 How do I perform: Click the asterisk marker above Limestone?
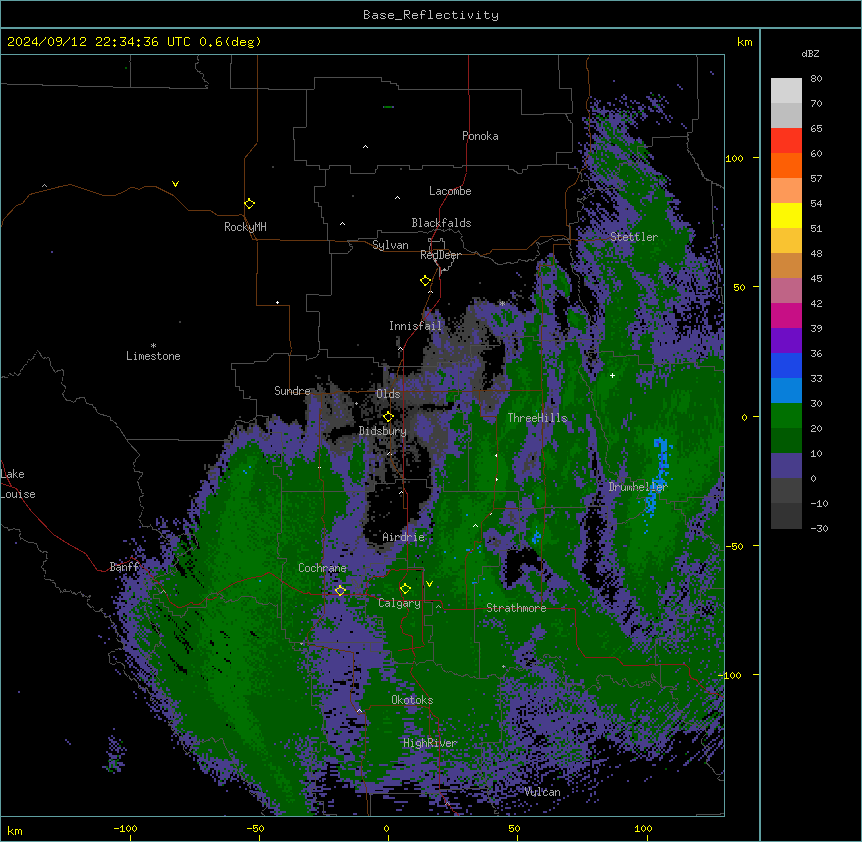click(153, 346)
